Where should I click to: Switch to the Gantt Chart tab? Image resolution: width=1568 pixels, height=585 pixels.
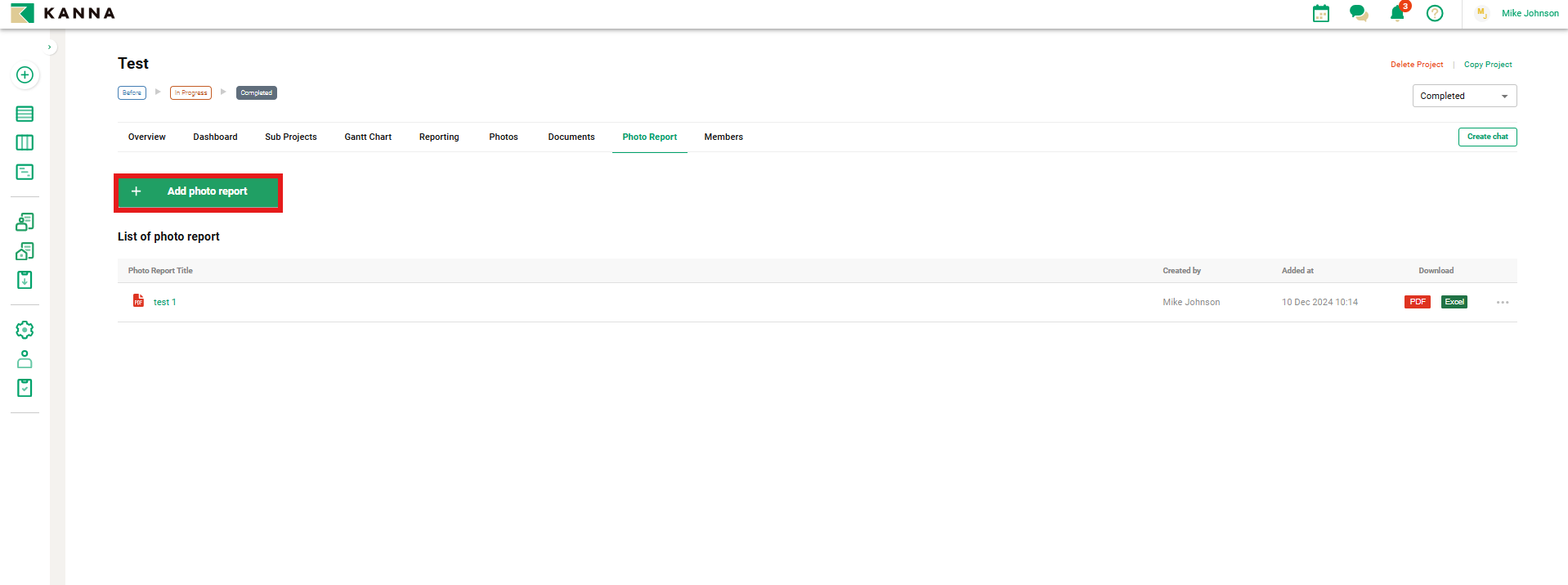click(x=368, y=137)
